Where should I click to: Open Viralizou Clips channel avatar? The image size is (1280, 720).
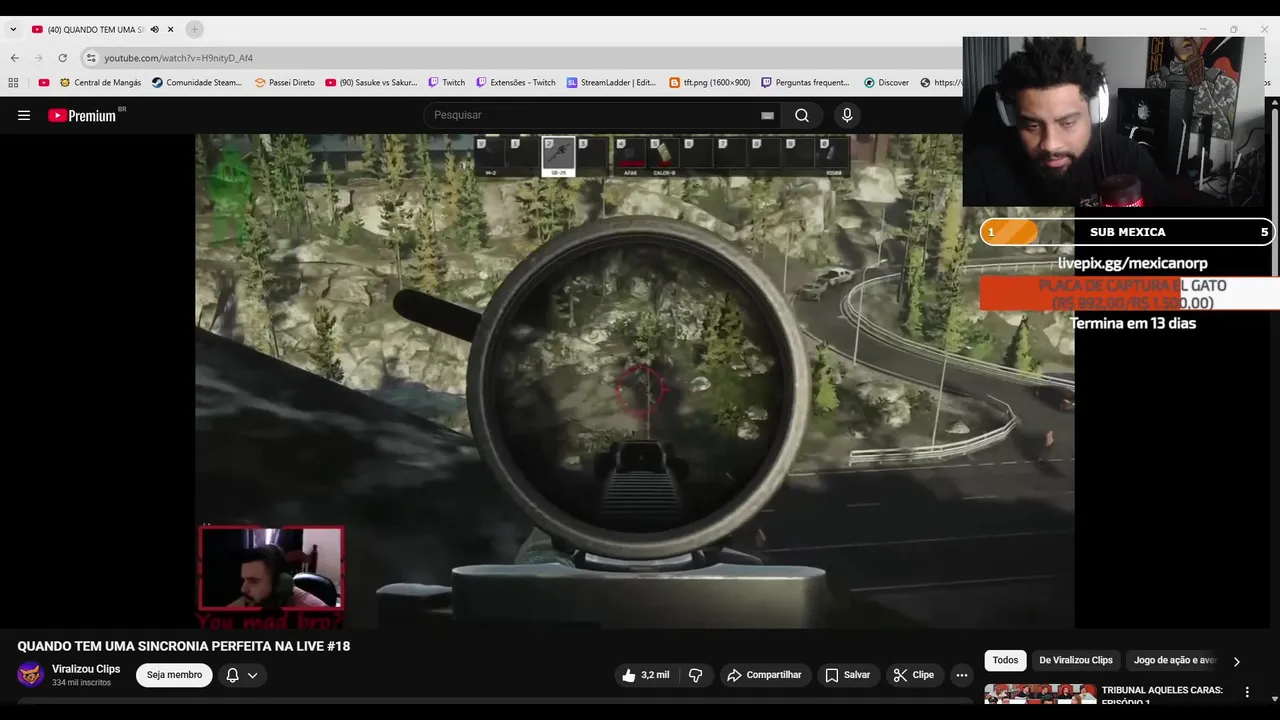click(x=31, y=674)
